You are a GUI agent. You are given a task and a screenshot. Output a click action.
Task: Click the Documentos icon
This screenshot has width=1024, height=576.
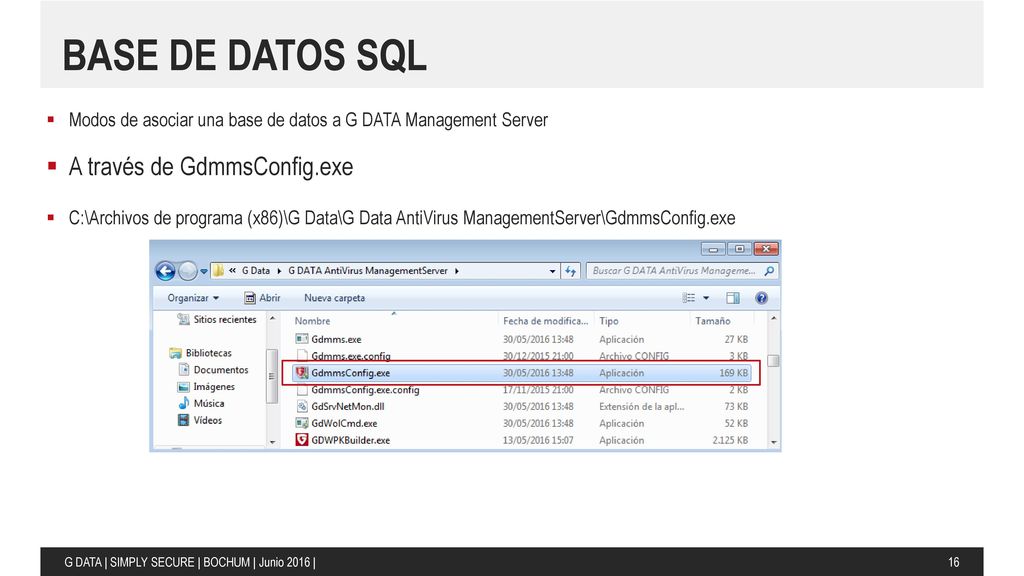(x=184, y=370)
